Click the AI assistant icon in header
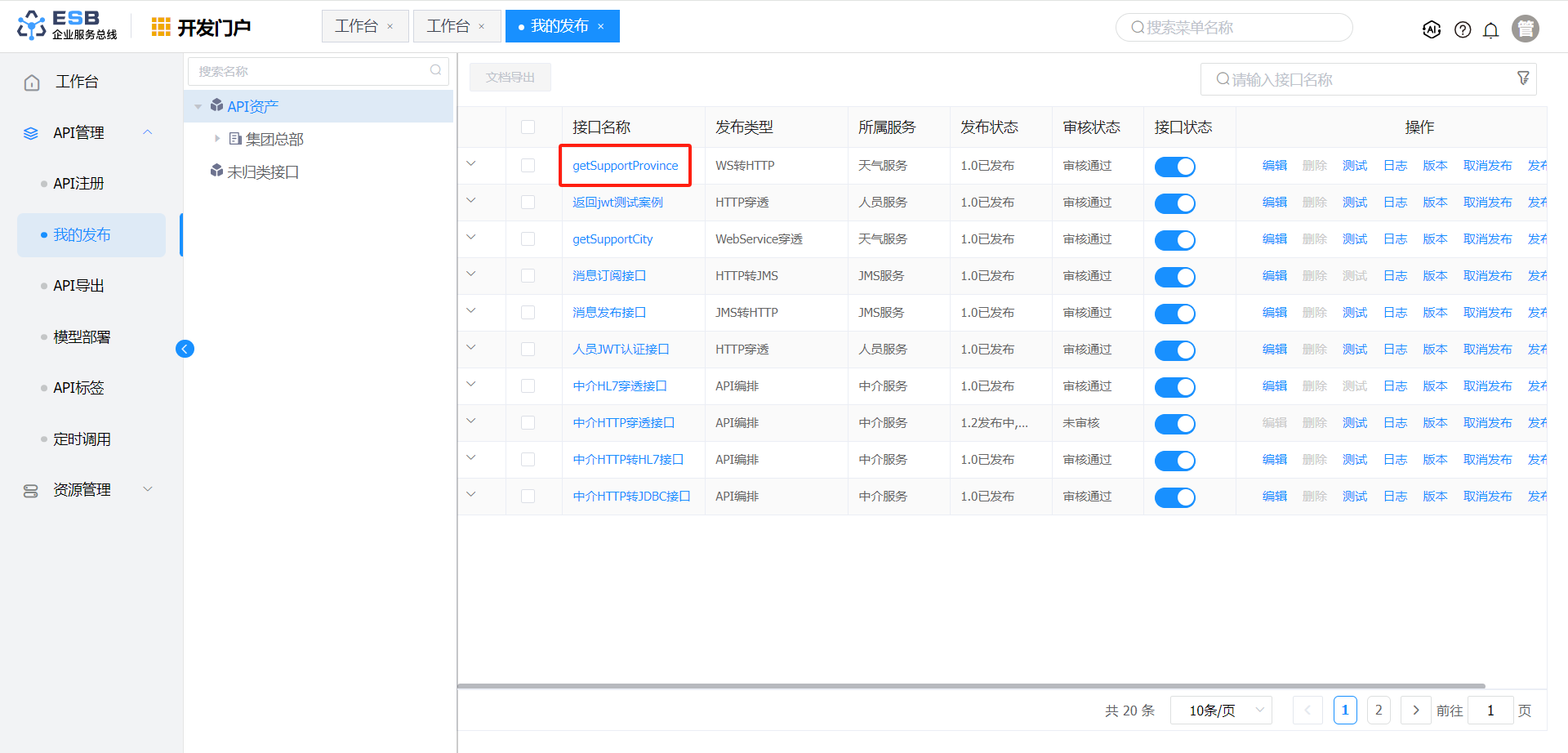Screen dimensions: 1568x753 click(1431, 29)
